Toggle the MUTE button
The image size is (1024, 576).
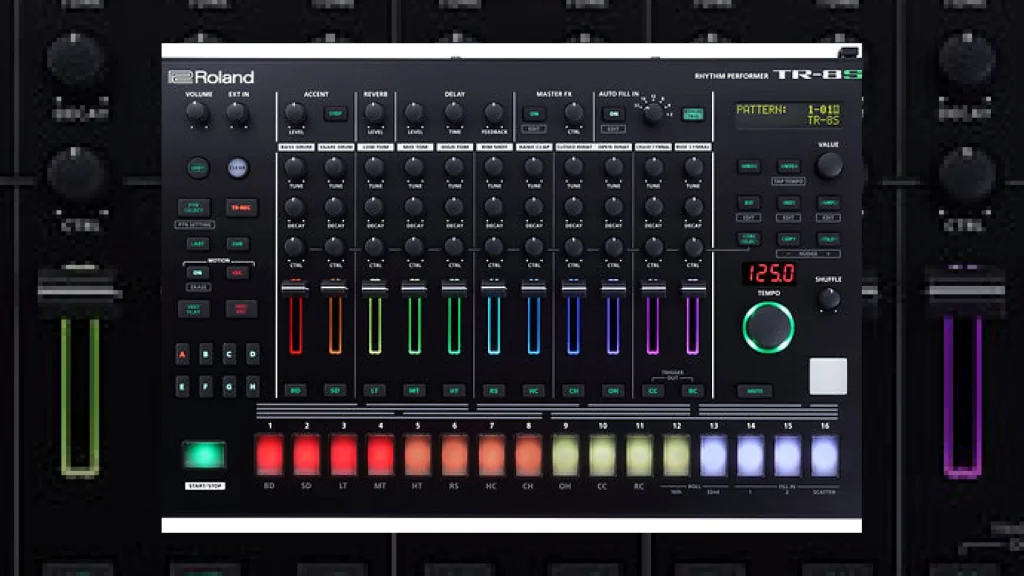pos(755,391)
